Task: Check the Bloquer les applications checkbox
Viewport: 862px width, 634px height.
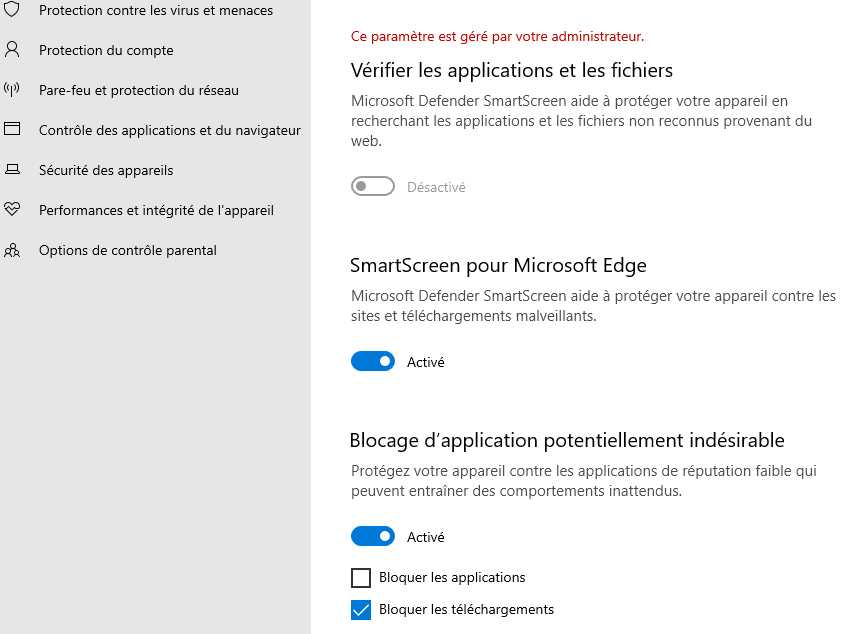Action: pos(361,578)
